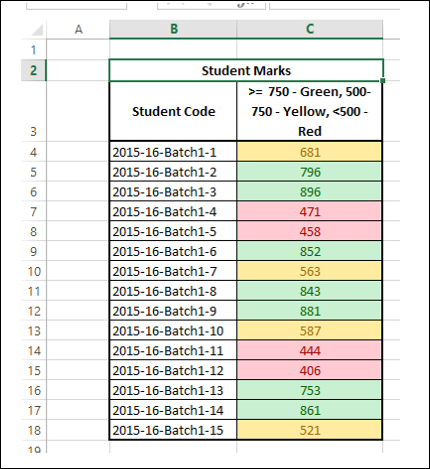Select cell 2015-16-Batch1-10
This screenshot has width=430, height=469.
click(173, 331)
